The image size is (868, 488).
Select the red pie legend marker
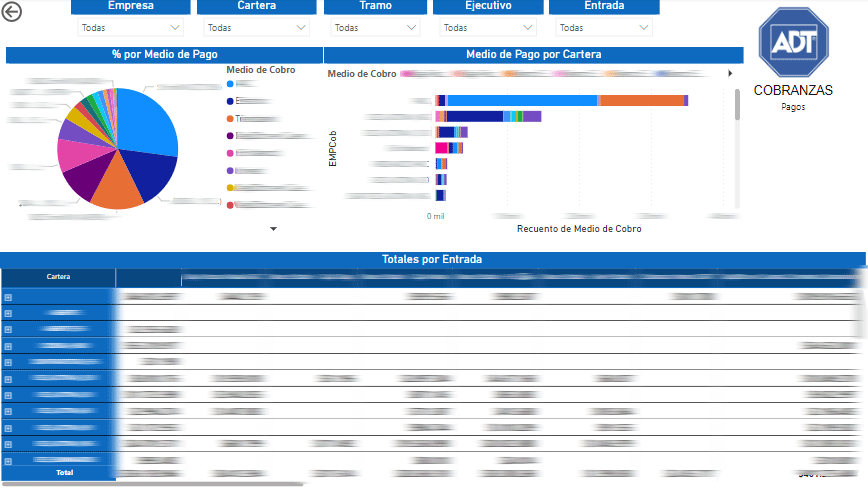(x=230, y=205)
